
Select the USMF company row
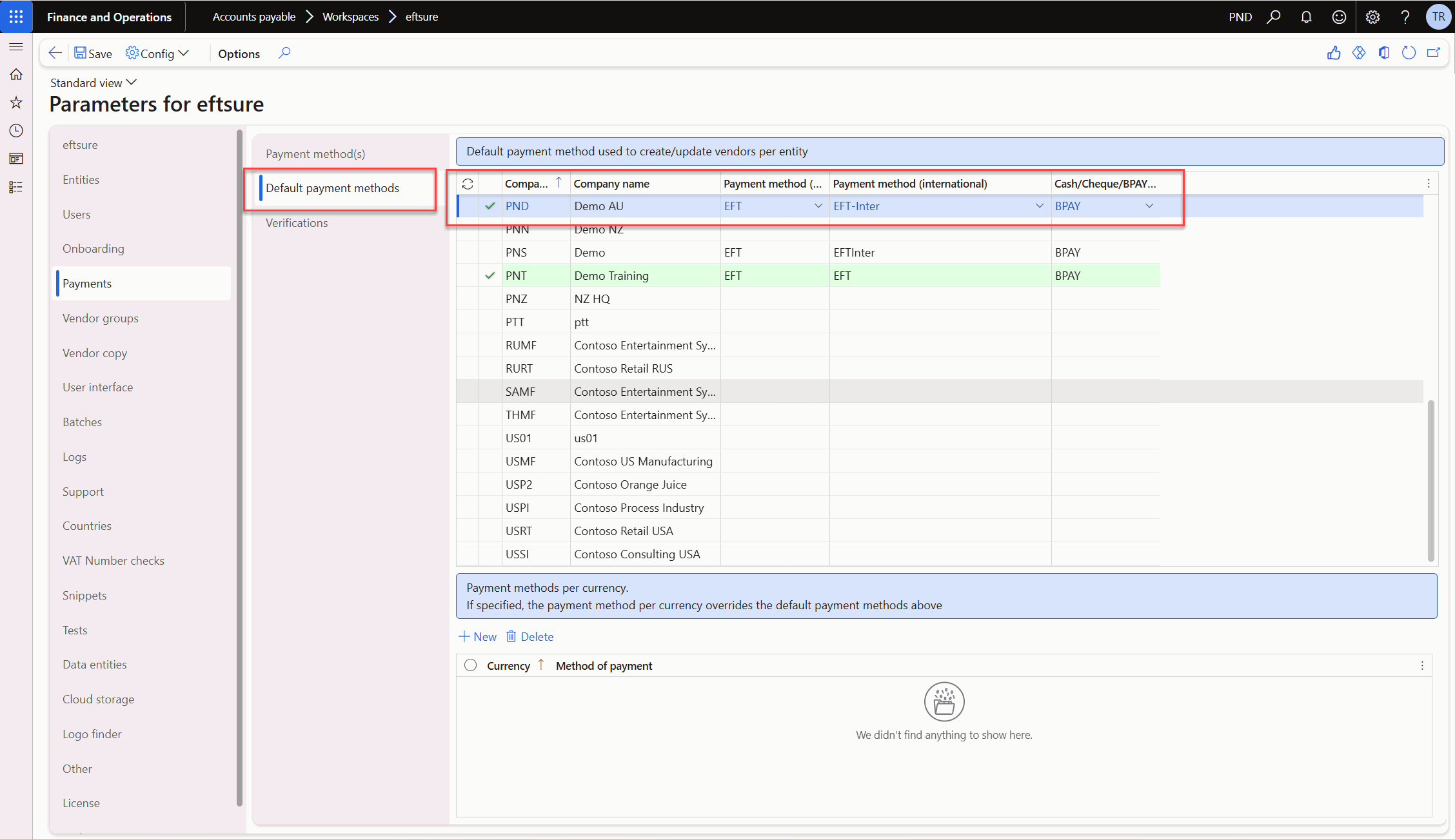point(808,462)
